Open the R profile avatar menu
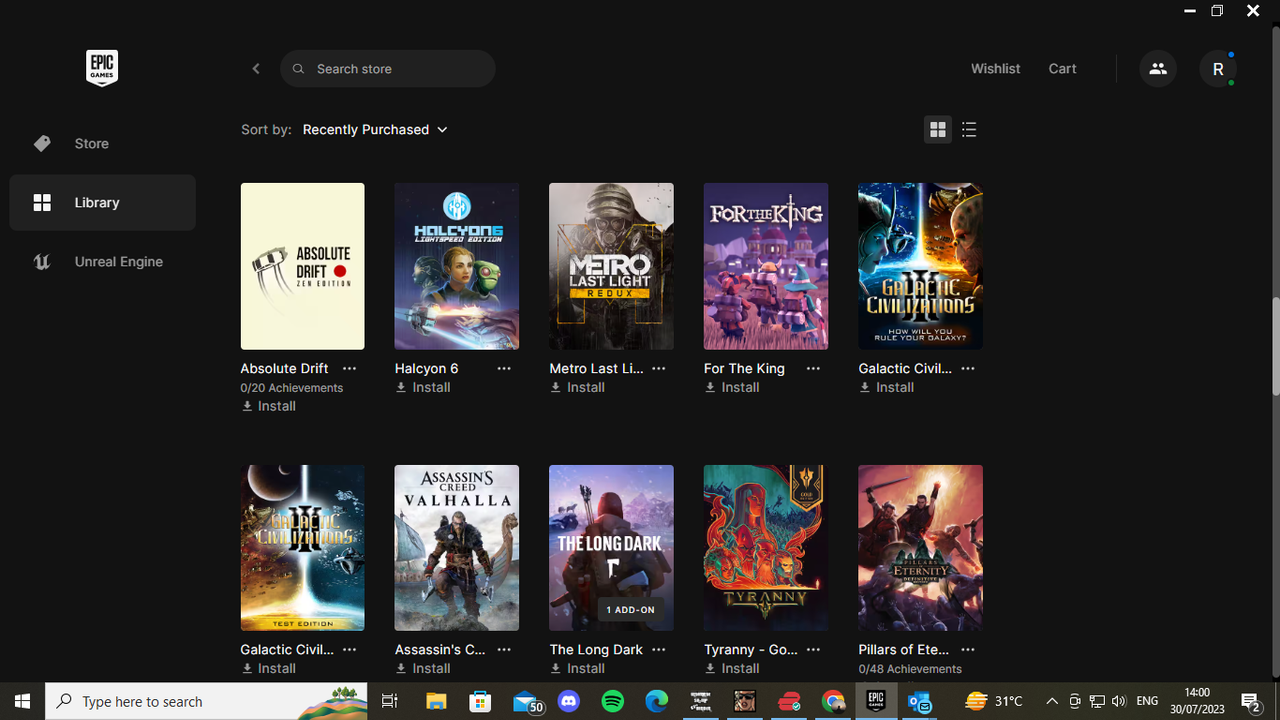This screenshot has width=1280, height=720. 1218,69
